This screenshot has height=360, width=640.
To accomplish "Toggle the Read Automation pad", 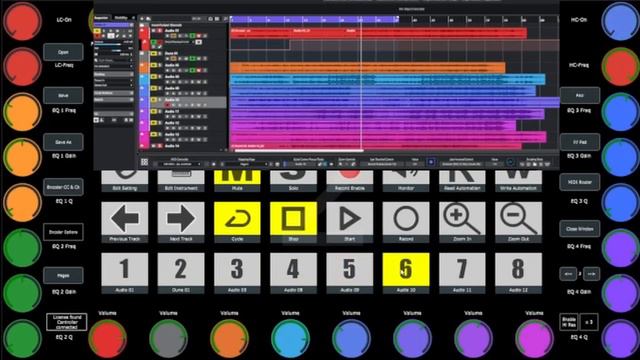I will [x=462, y=181].
